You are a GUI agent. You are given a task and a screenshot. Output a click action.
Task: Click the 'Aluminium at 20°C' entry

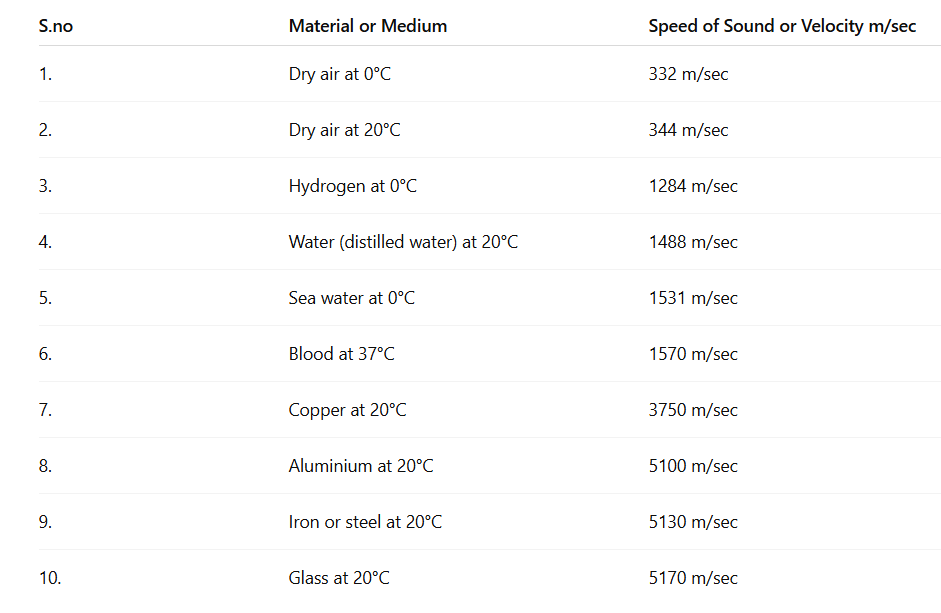[x=361, y=466]
